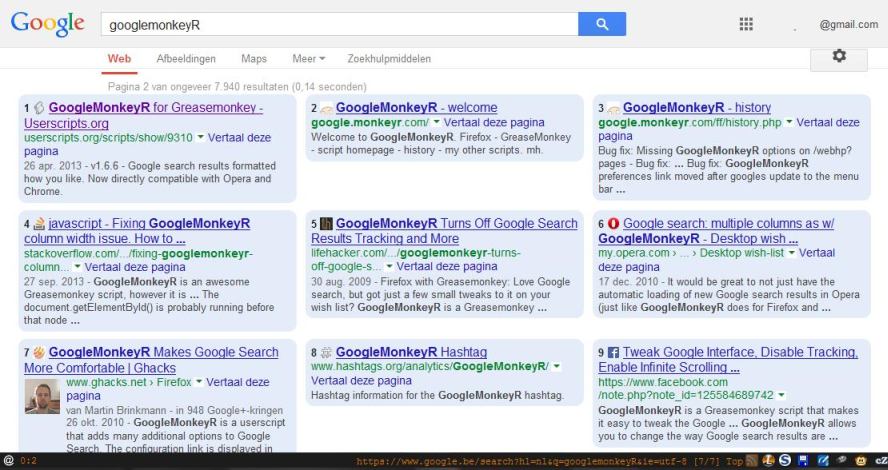Switch to the Afbeeldingen tab
Viewport: 888px width, 470px height.
[186, 58]
